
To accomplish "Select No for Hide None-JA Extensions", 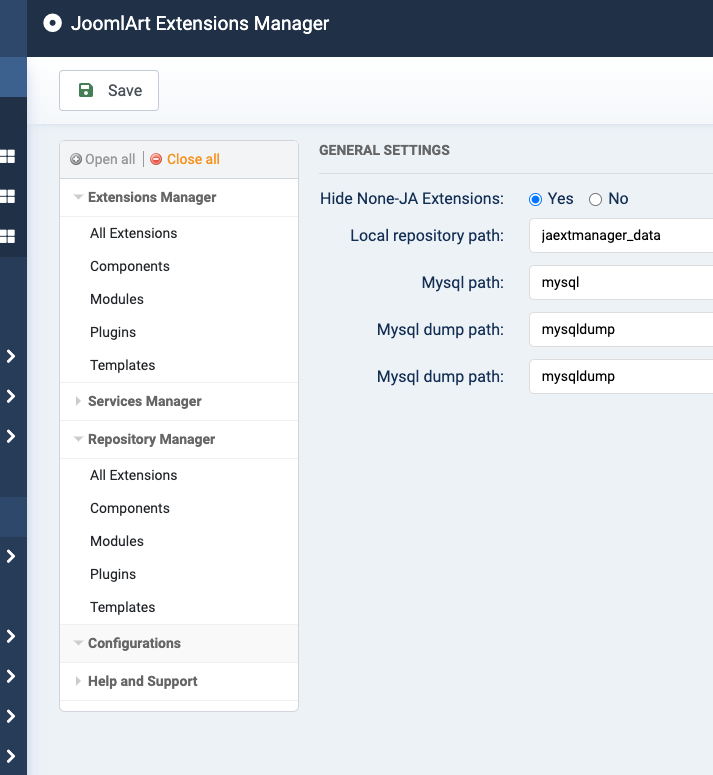I will pyautogui.click(x=596, y=199).
